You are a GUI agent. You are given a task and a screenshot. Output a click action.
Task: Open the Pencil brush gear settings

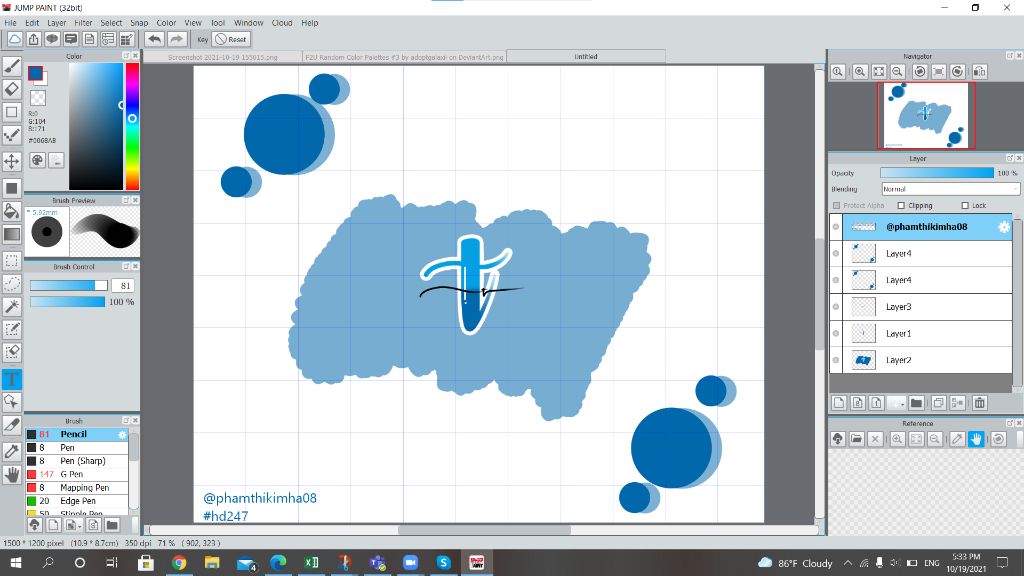pos(122,434)
